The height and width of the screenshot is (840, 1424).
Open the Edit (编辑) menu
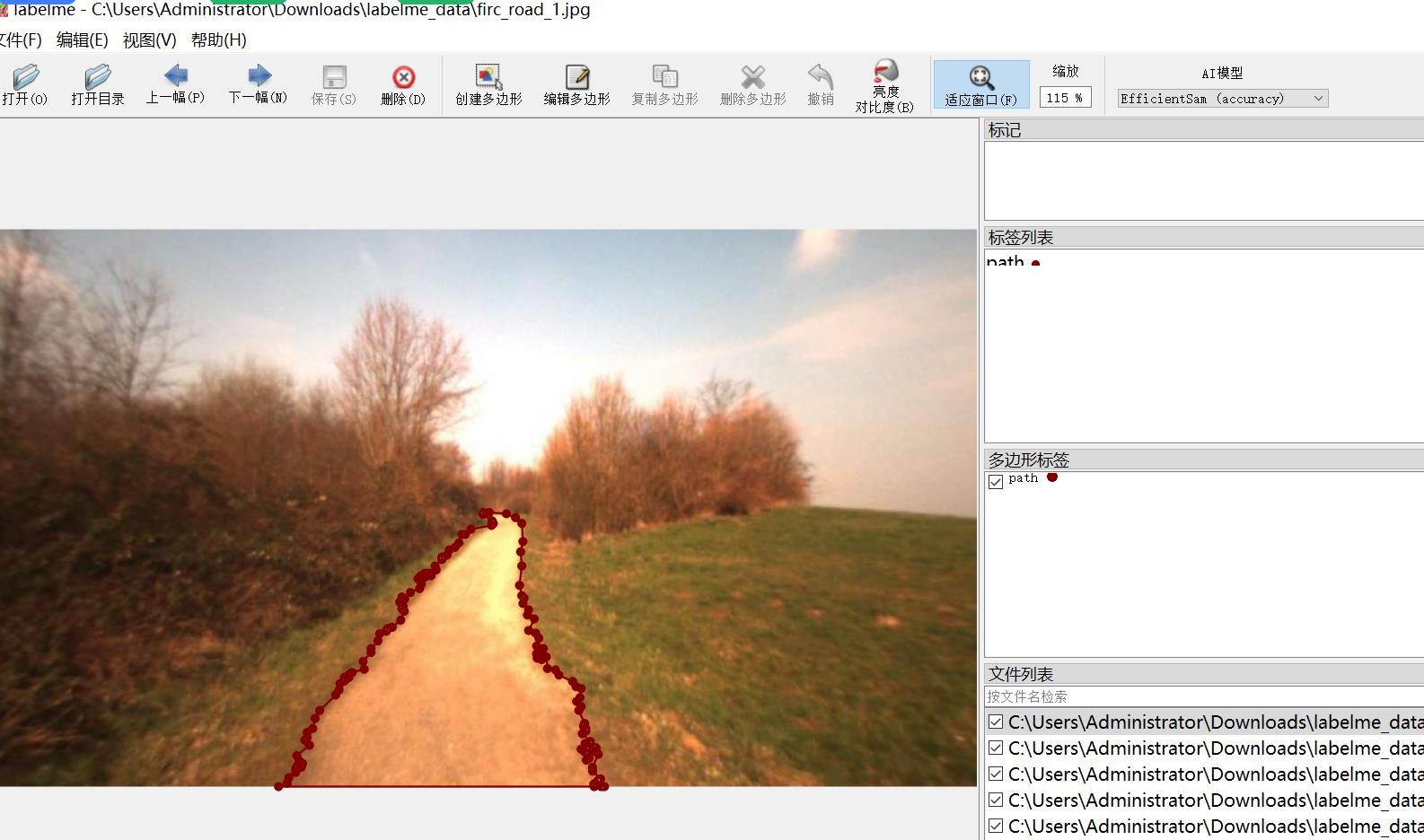[x=82, y=40]
